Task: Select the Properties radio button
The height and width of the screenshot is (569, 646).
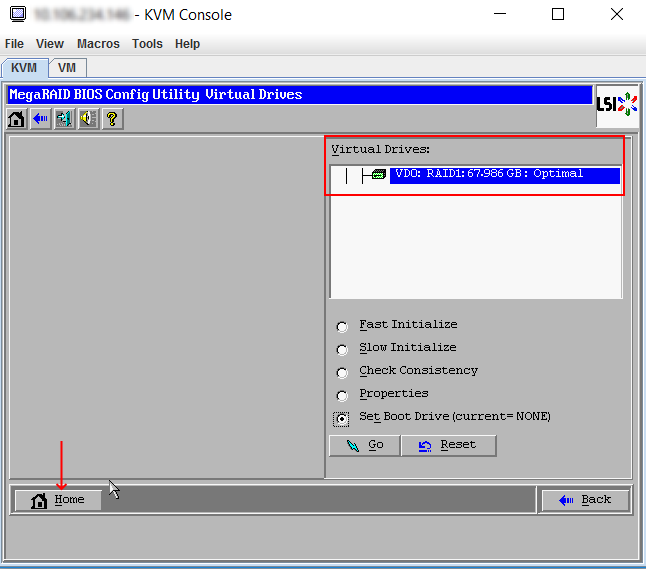Action: click(x=342, y=396)
